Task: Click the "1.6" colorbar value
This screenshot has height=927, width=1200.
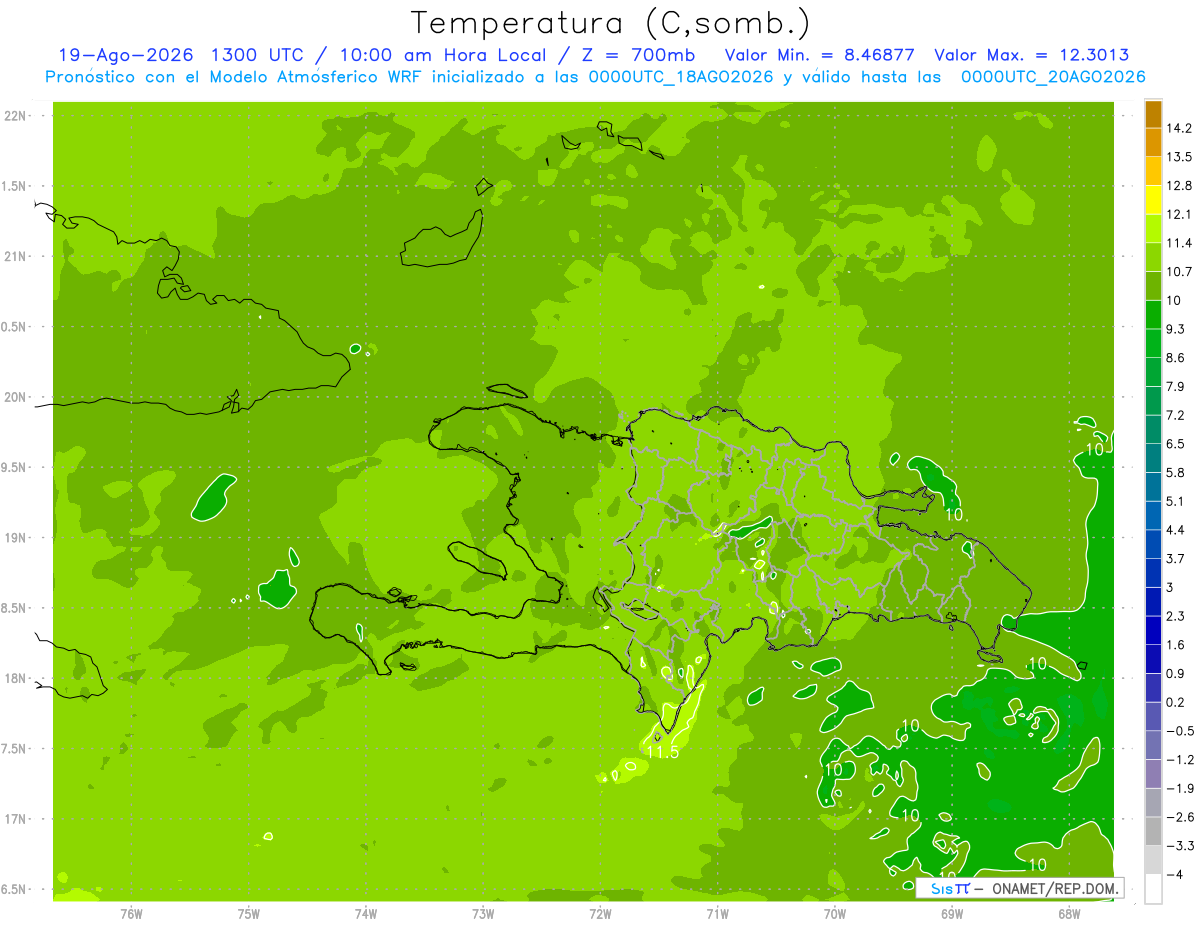Action: tap(1176, 644)
